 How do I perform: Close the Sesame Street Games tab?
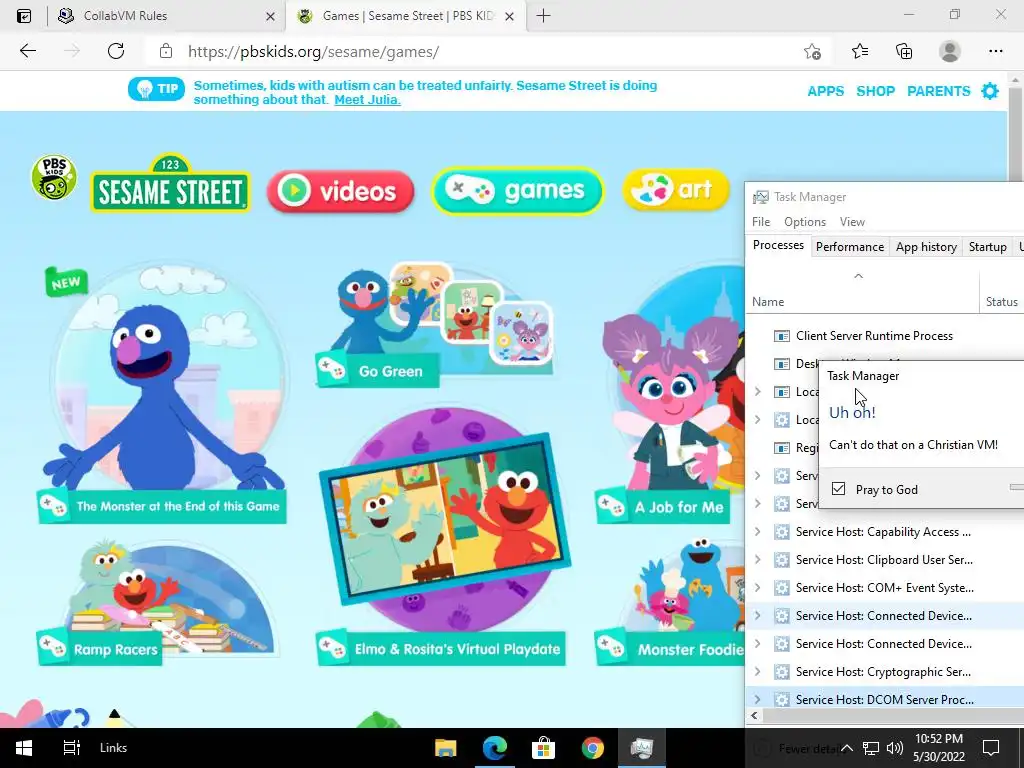tap(511, 16)
